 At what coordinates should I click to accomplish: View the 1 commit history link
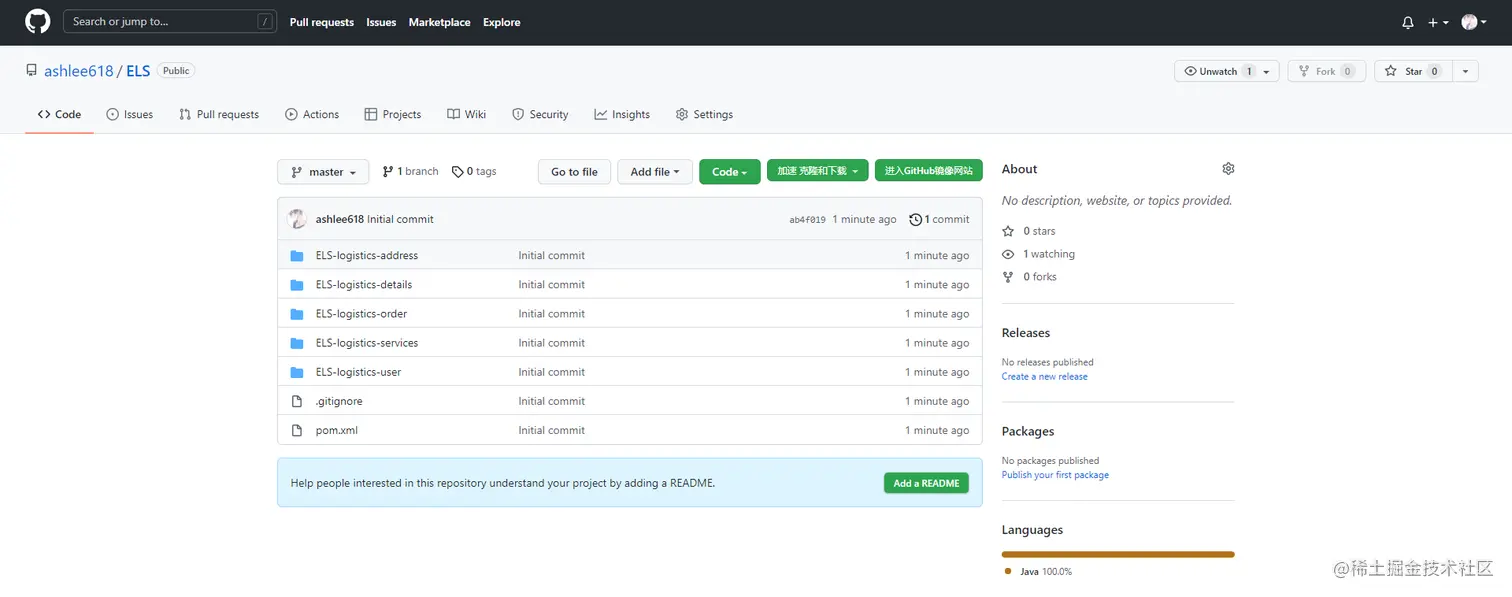(x=939, y=219)
